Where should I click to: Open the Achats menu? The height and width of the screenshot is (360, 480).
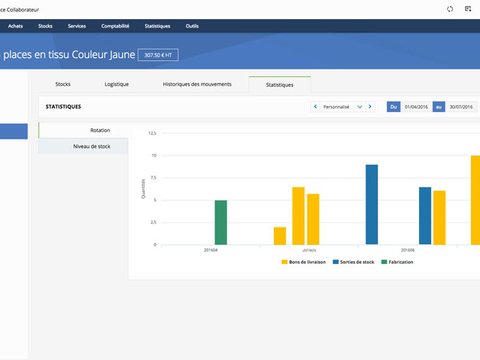15,26
